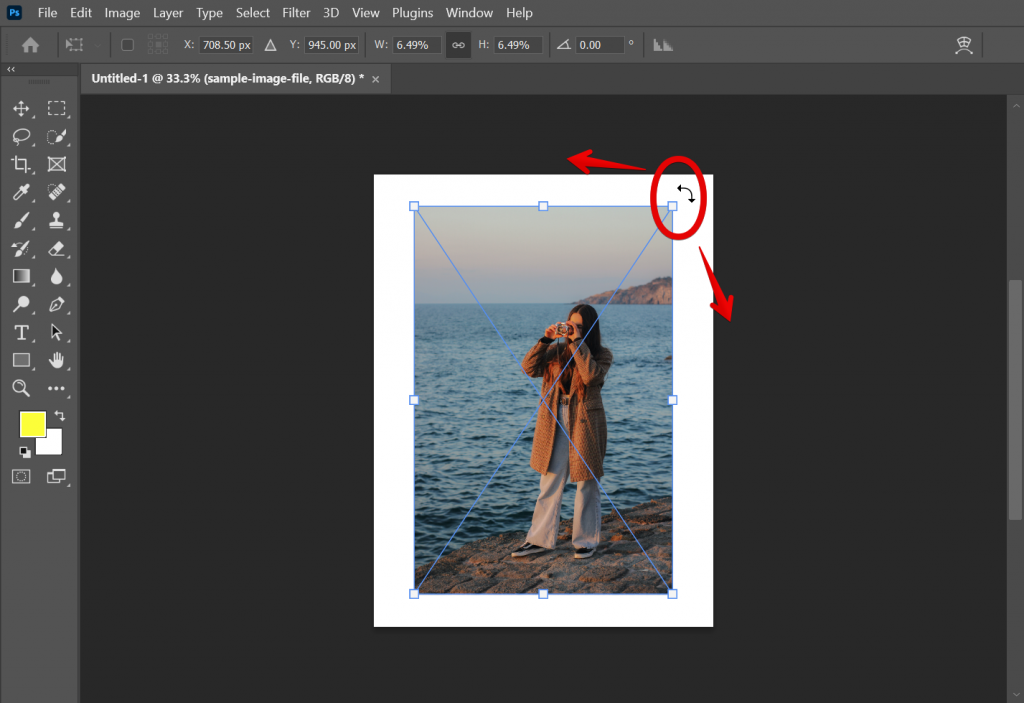
Task: Enable Quick Mask mode
Action: tap(22, 476)
